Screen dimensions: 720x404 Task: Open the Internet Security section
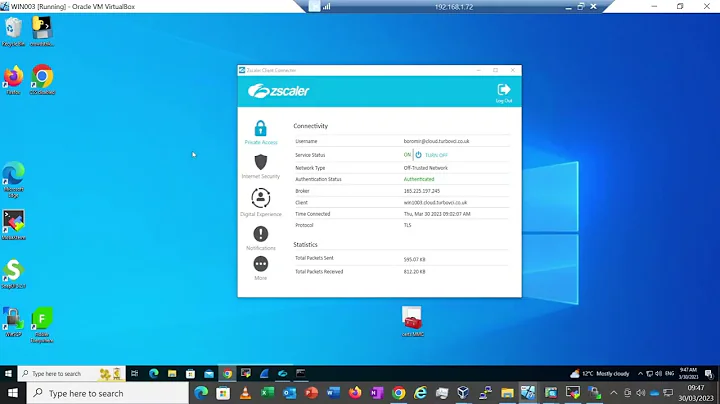tap(260, 166)
